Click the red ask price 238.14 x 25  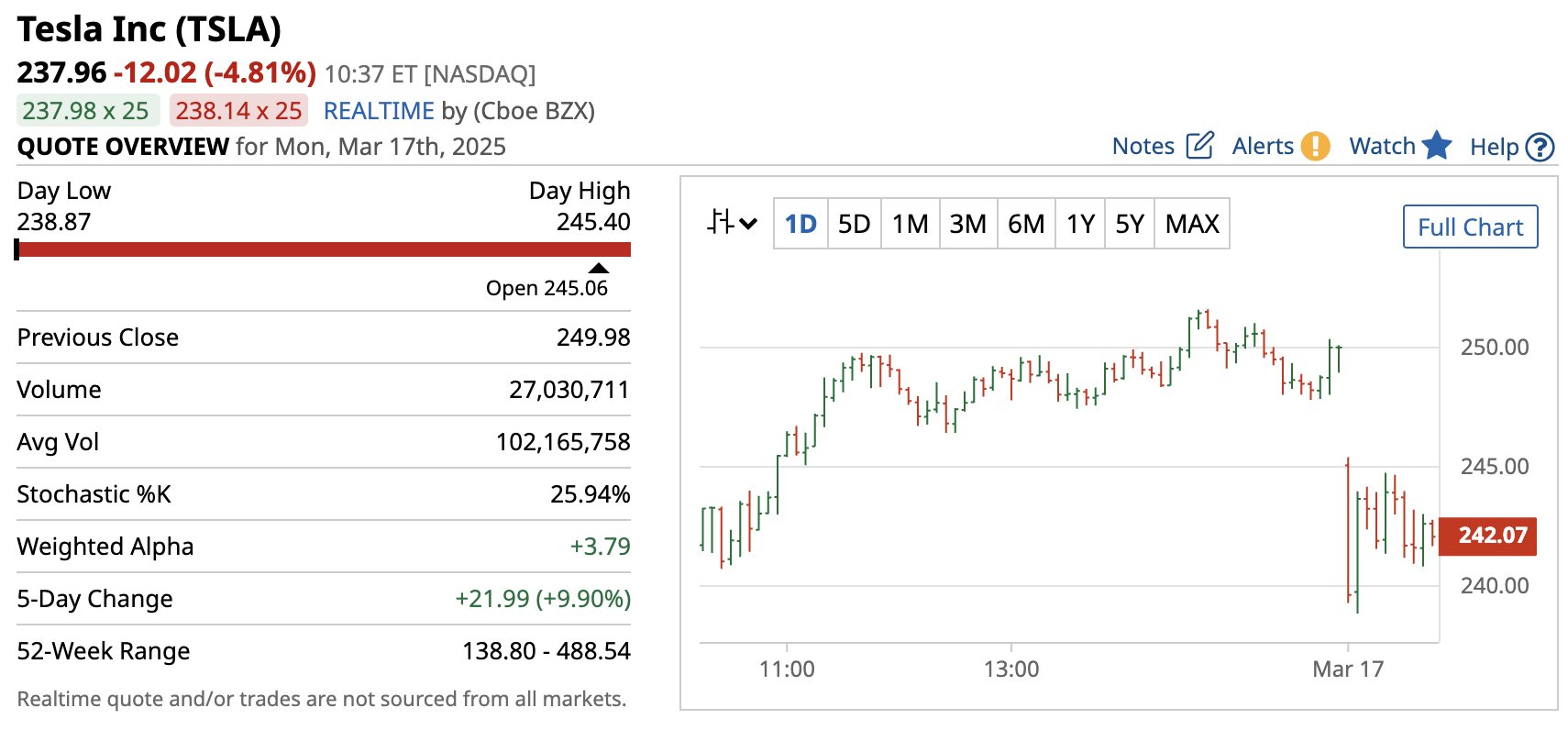[238, 111]
